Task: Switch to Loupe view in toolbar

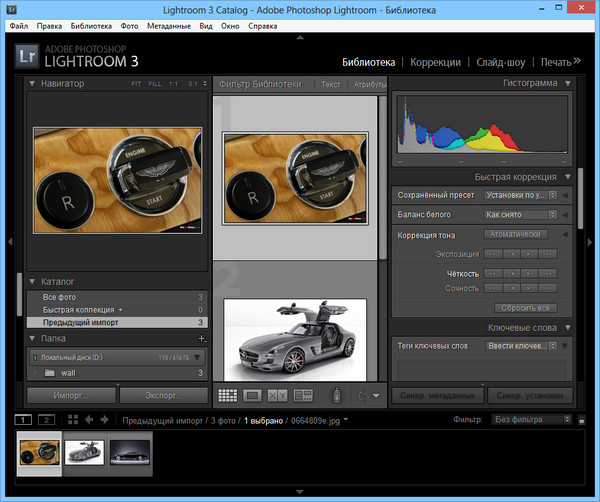Action: (253, 396)
